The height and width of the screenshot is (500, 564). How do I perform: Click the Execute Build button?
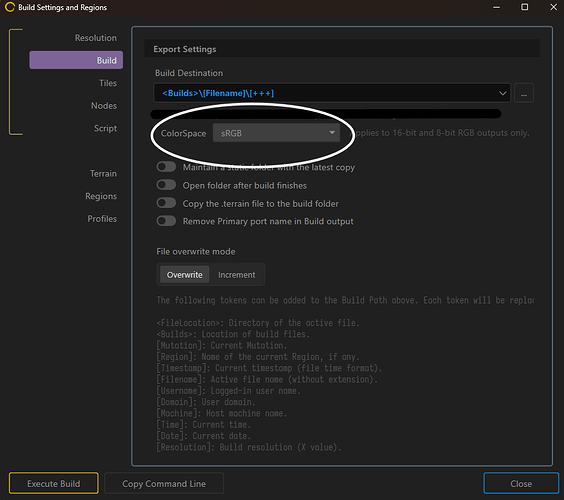click(x=54, y=483)
